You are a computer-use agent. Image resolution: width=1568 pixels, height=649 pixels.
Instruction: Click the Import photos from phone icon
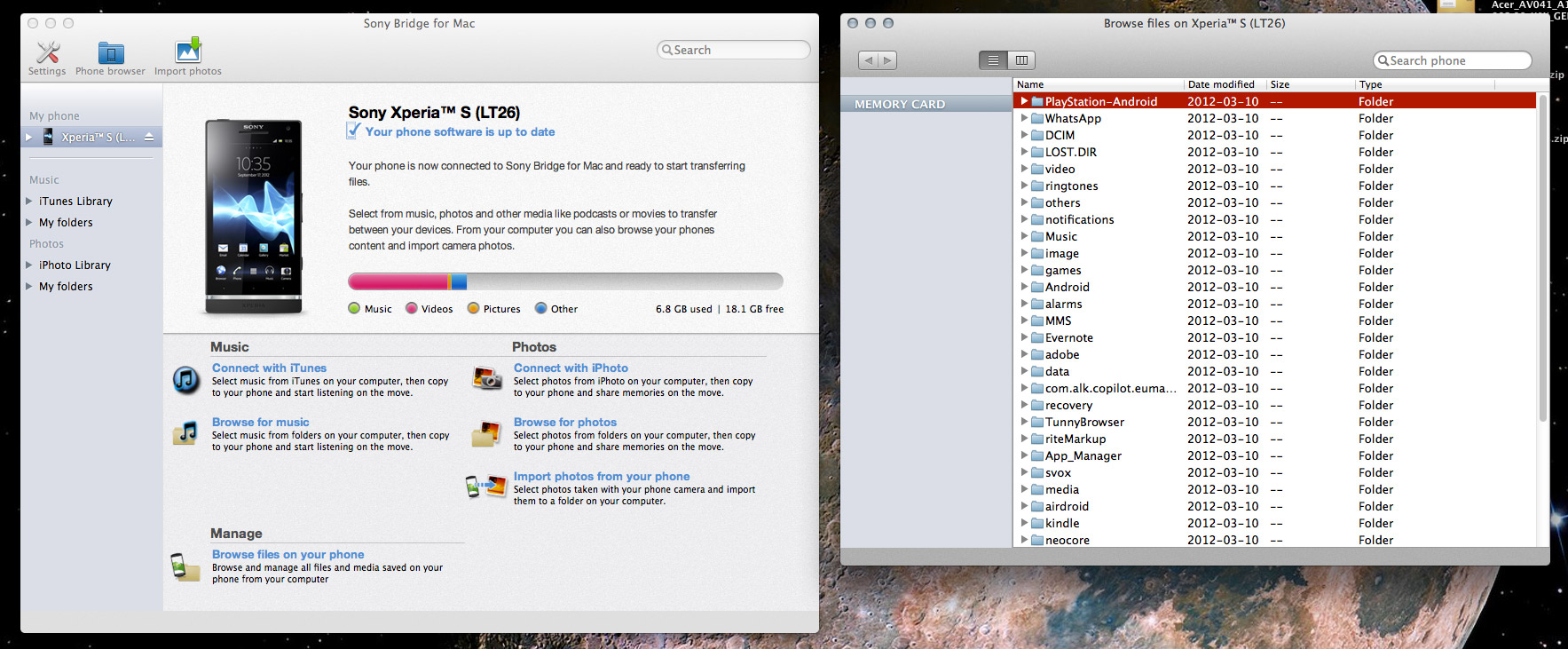[485, 487]
